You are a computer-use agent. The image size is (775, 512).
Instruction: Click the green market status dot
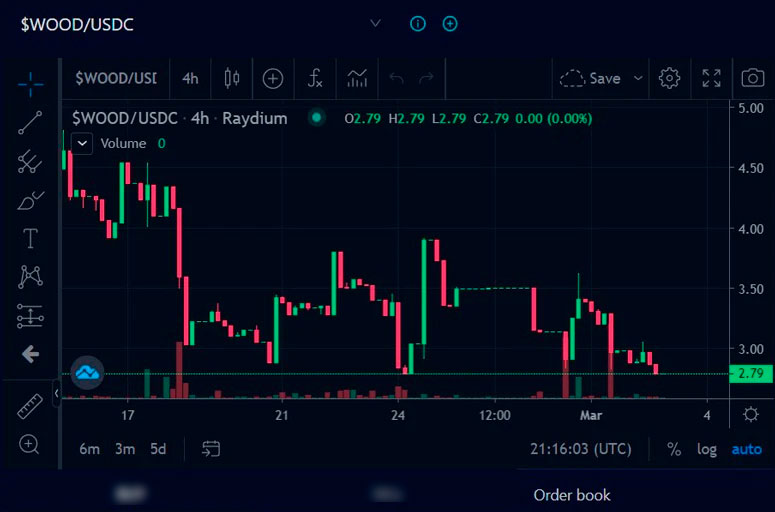(317, 118)
